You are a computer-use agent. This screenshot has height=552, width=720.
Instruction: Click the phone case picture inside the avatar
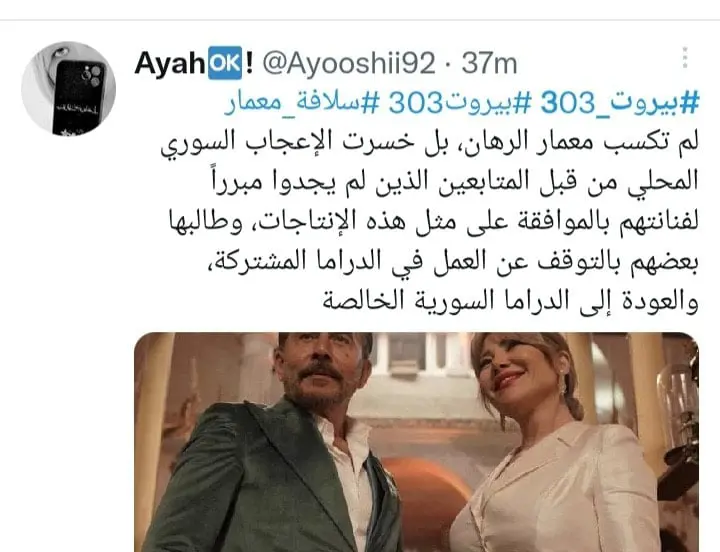tap(78, 96)
